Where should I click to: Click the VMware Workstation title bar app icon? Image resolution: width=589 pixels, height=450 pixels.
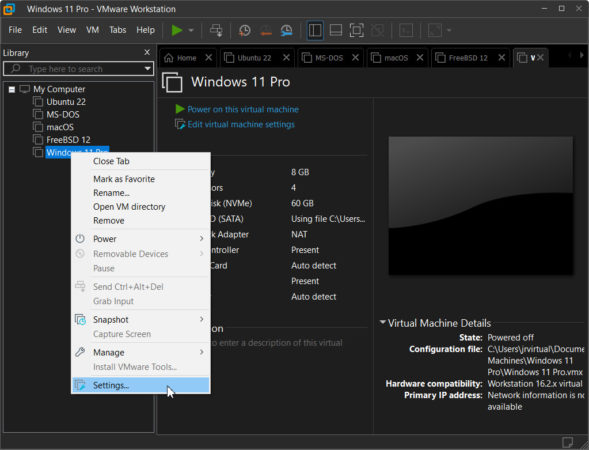tap(9, 9)
